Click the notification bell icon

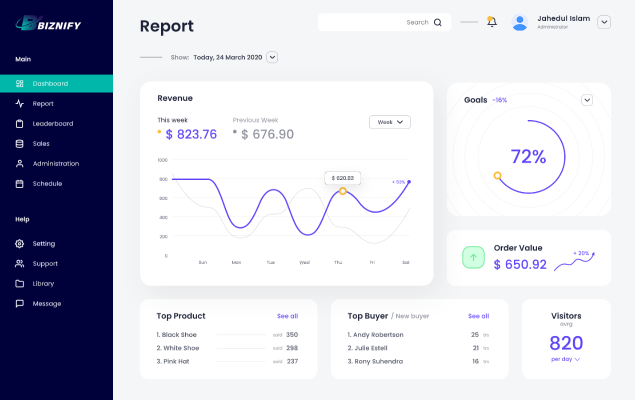pyautogui.click(x=491, y=22)
